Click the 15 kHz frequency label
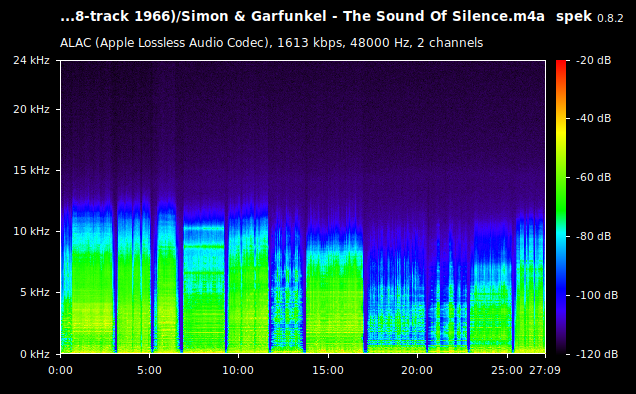 (31, 170)
